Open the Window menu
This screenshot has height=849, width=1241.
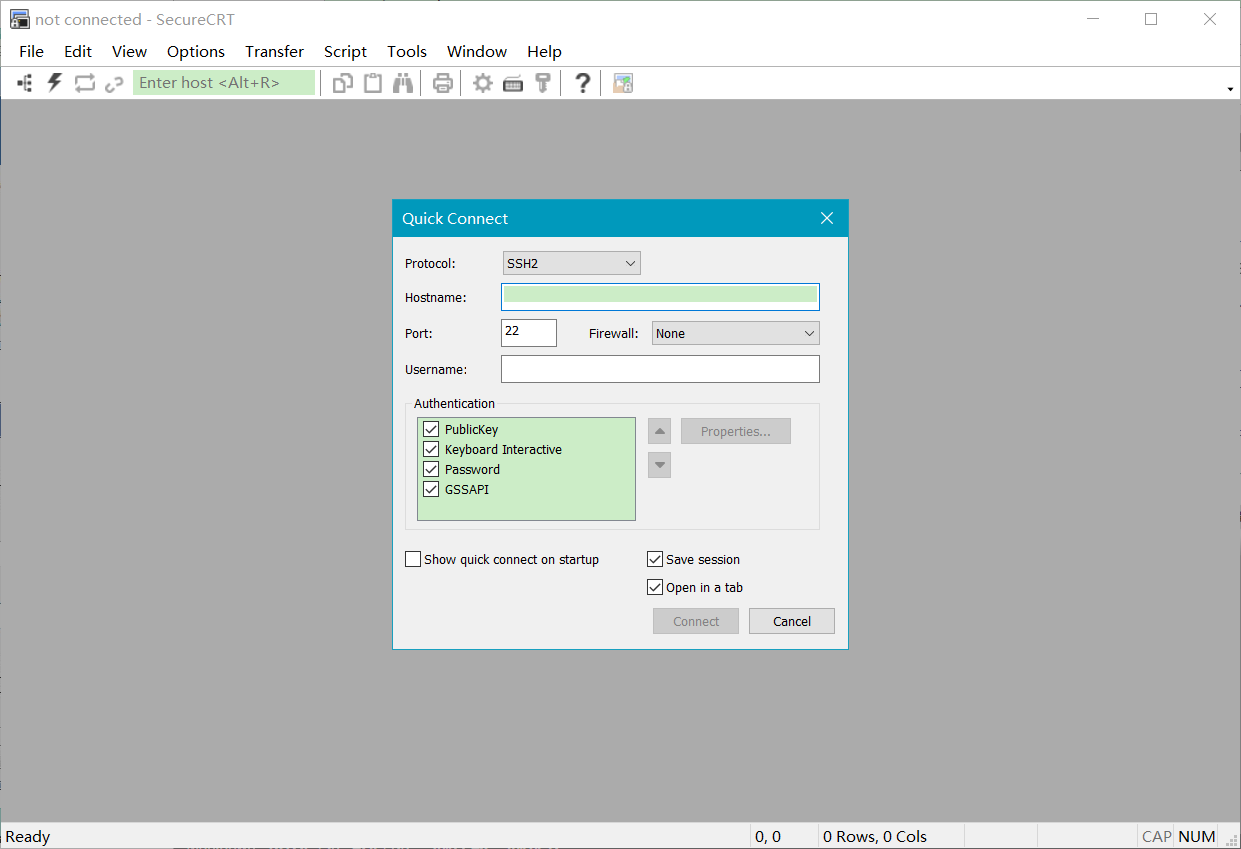477,51
